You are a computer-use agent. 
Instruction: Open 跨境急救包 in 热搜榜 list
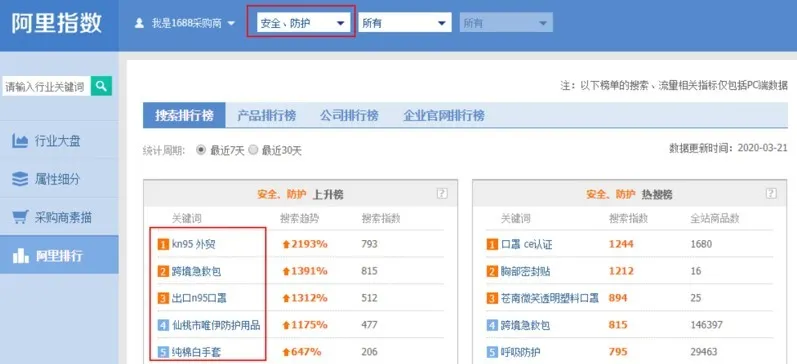coord(526,325)
